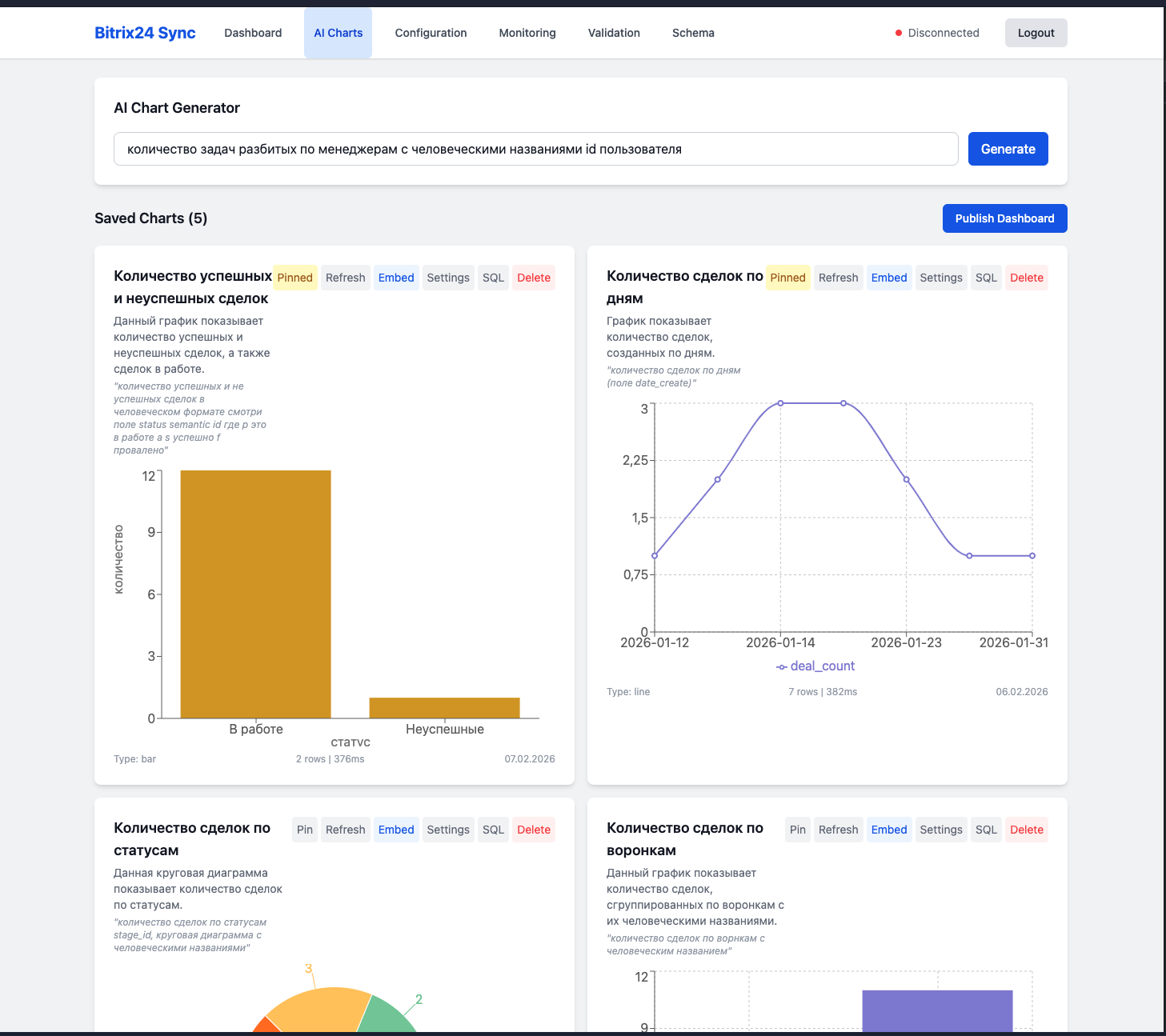Image resolution: width=1166 pixels, height=1036 pixels.
Task: Click the Generate button
Action: [1008, 149]
